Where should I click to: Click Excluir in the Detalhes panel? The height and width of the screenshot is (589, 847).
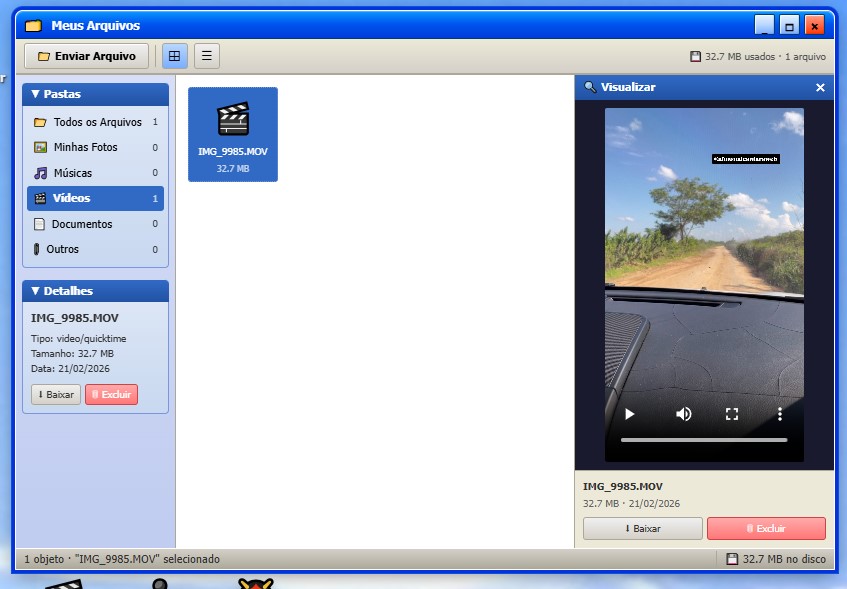point(111,394)
